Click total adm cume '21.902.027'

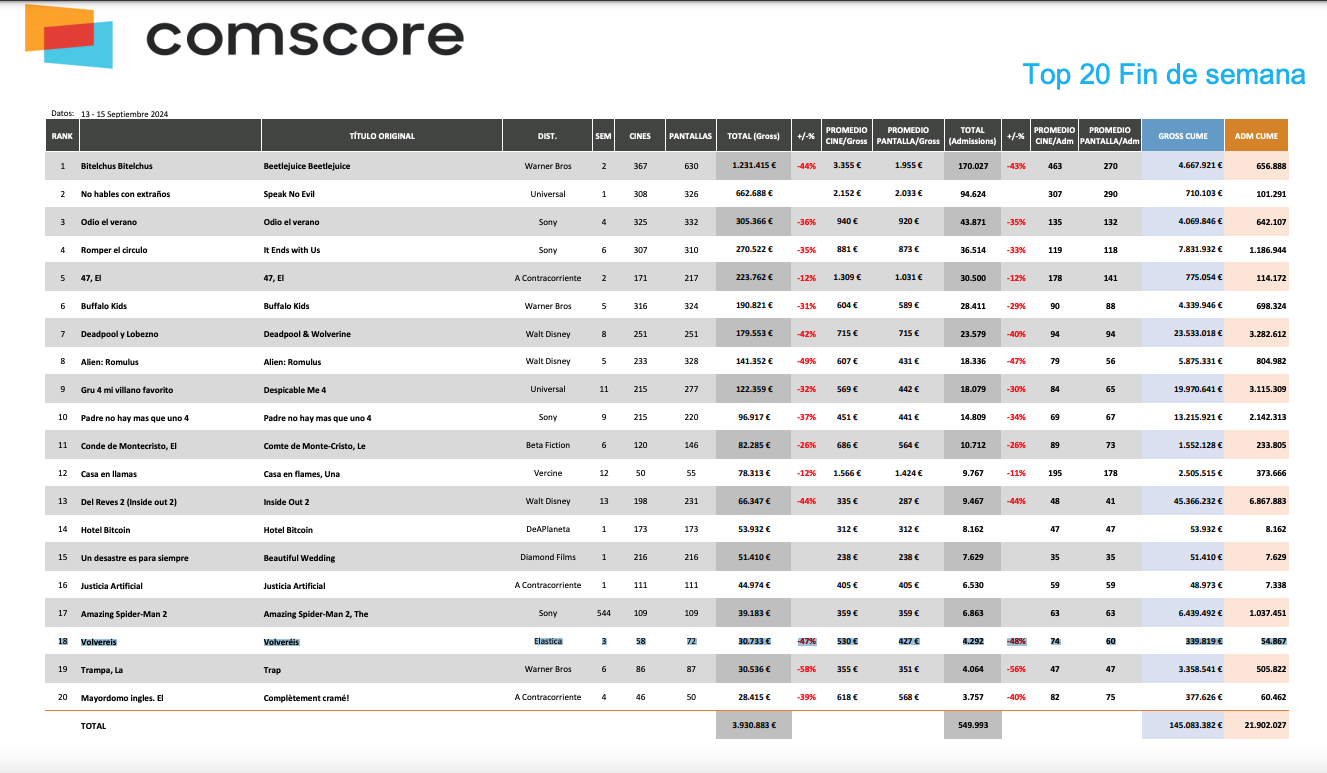[1265, 726]
